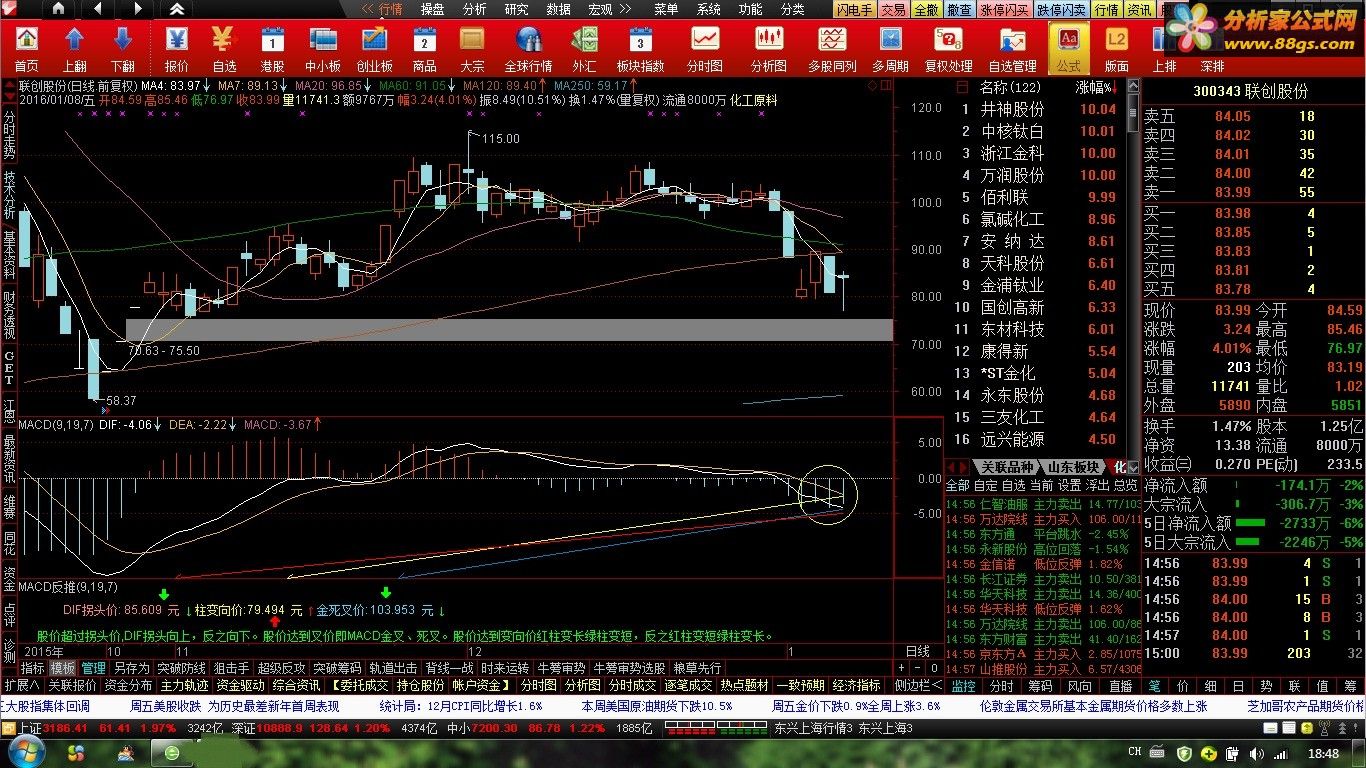Viewport: 1366px width, 768px height.
Task: Open the 主力轨迹 bottom tab
Action: pos(184,685)
